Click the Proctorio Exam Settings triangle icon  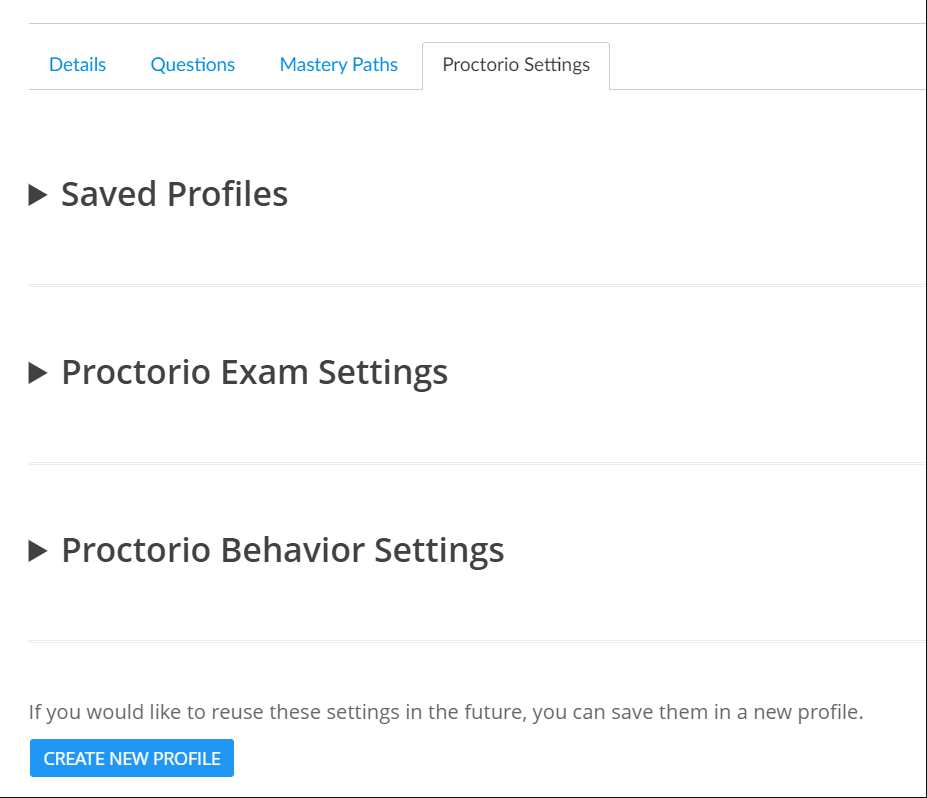tap(38, 372)
